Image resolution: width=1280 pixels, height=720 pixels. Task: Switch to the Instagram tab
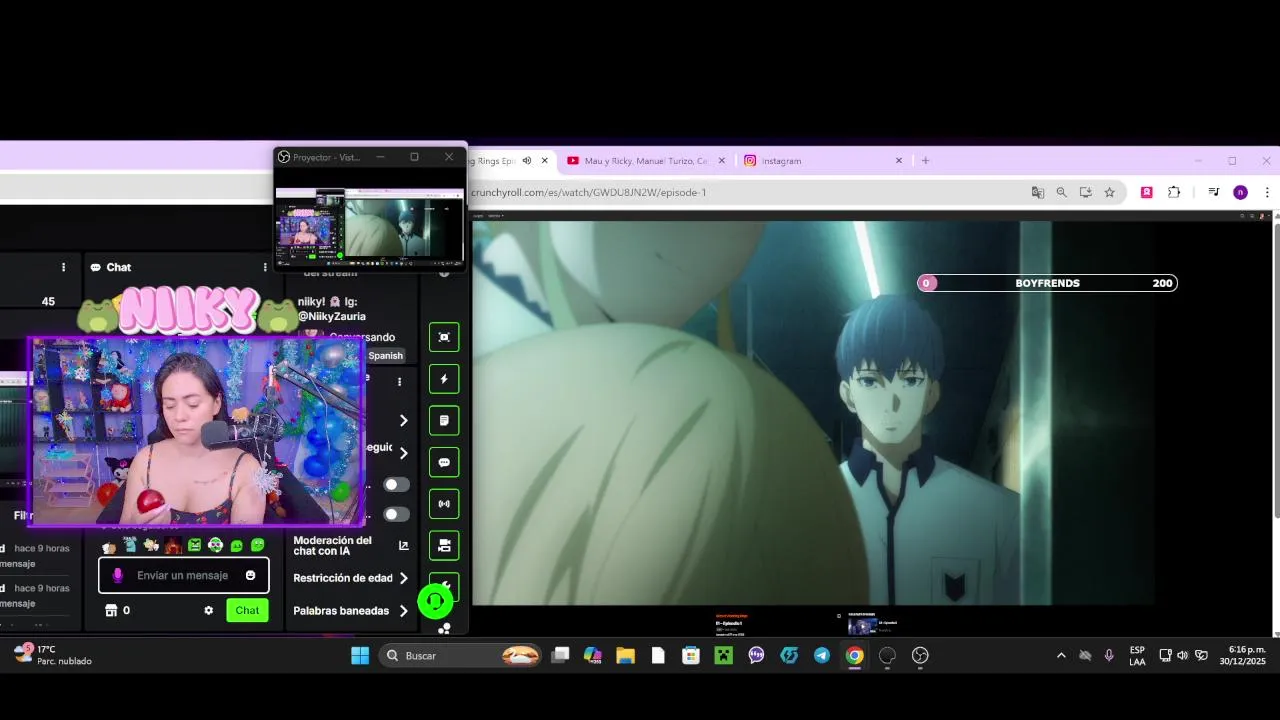[823, 160]
